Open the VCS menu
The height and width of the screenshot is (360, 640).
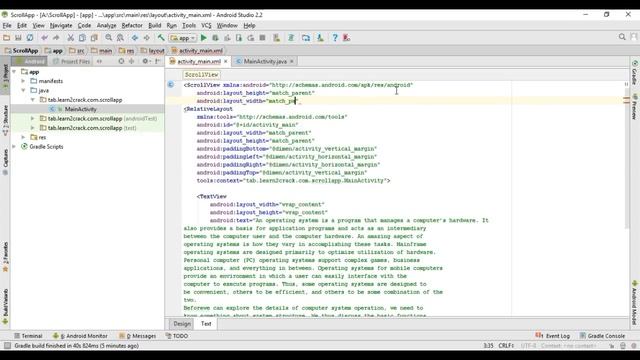tap(207, 25)
